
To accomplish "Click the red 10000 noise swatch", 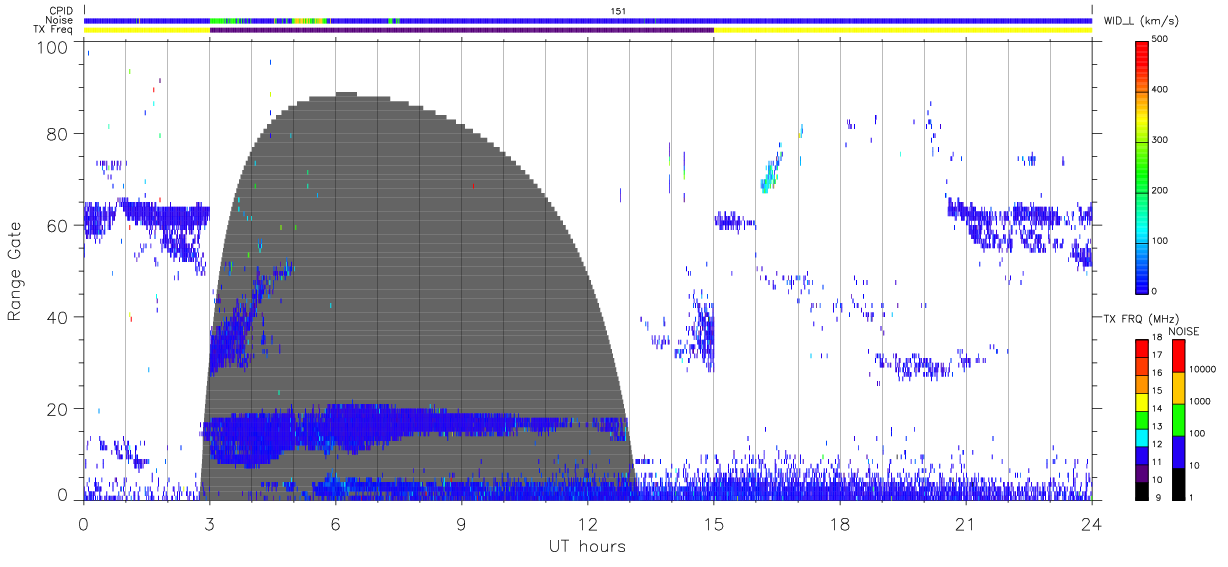I will (1177, 356).
